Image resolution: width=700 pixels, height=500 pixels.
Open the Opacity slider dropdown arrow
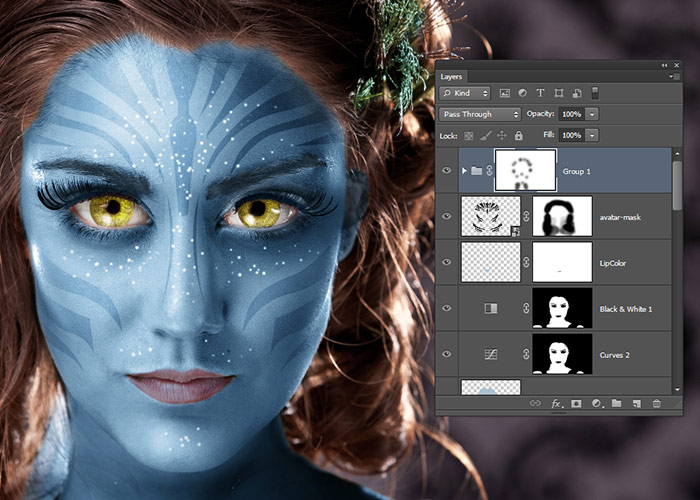593,114
